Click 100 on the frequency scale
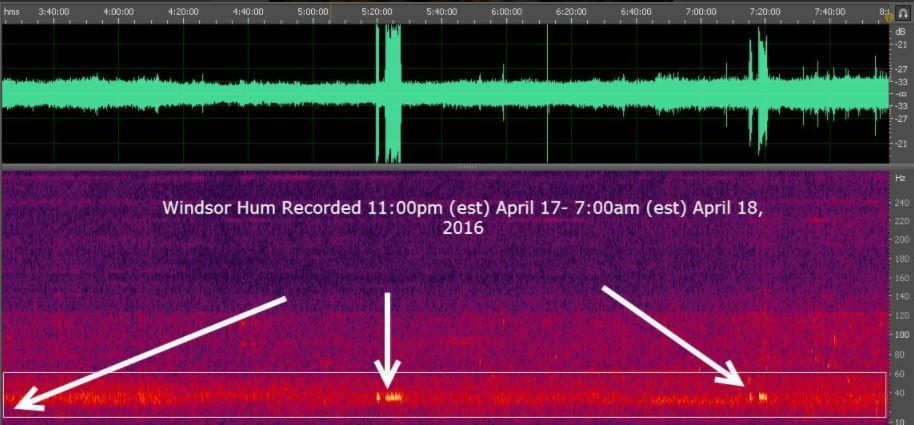Viewport: 914px width, 425px height. (x=901, y=335)
